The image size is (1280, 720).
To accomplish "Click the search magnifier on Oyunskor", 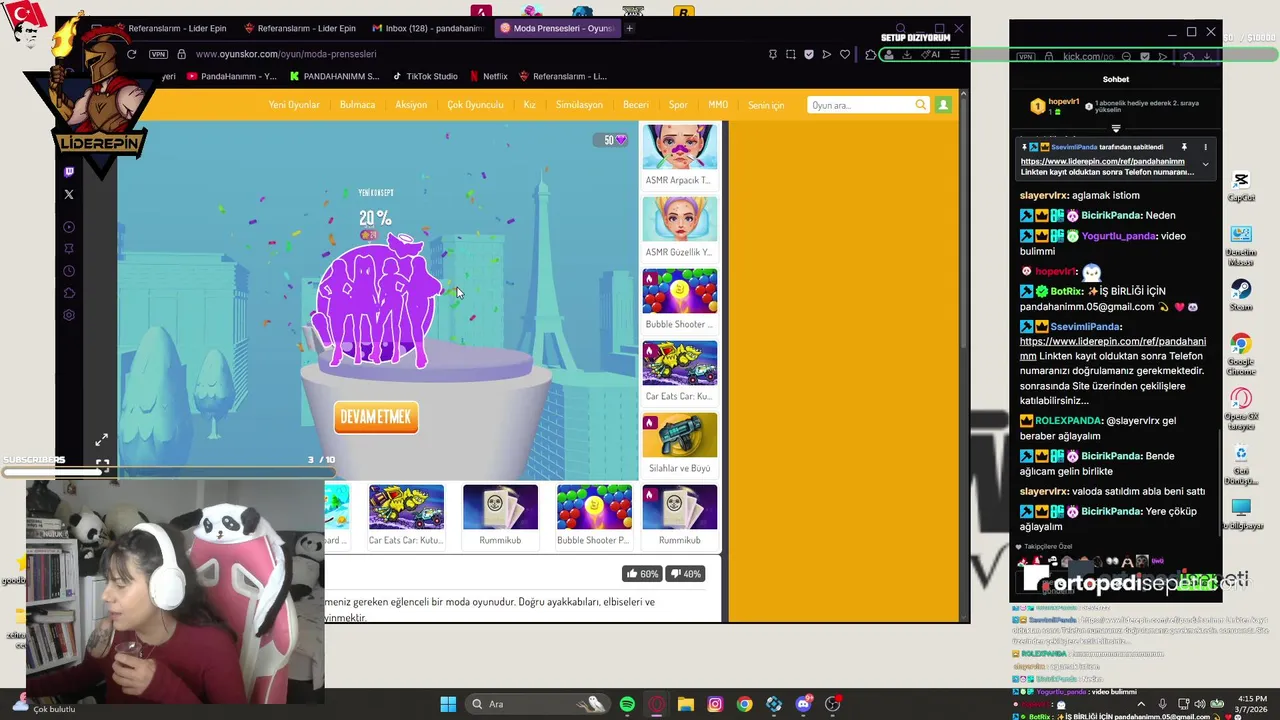I will point(921,105).
